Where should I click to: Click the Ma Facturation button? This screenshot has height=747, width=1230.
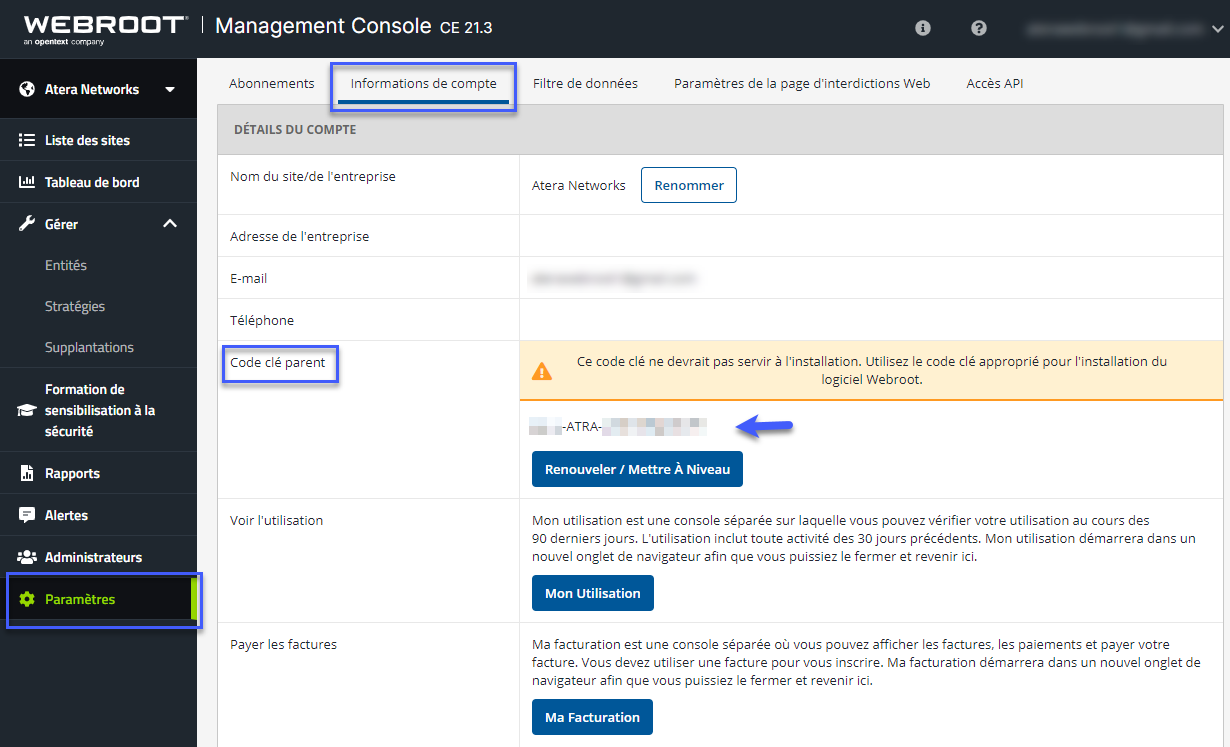tap(592, 717)
